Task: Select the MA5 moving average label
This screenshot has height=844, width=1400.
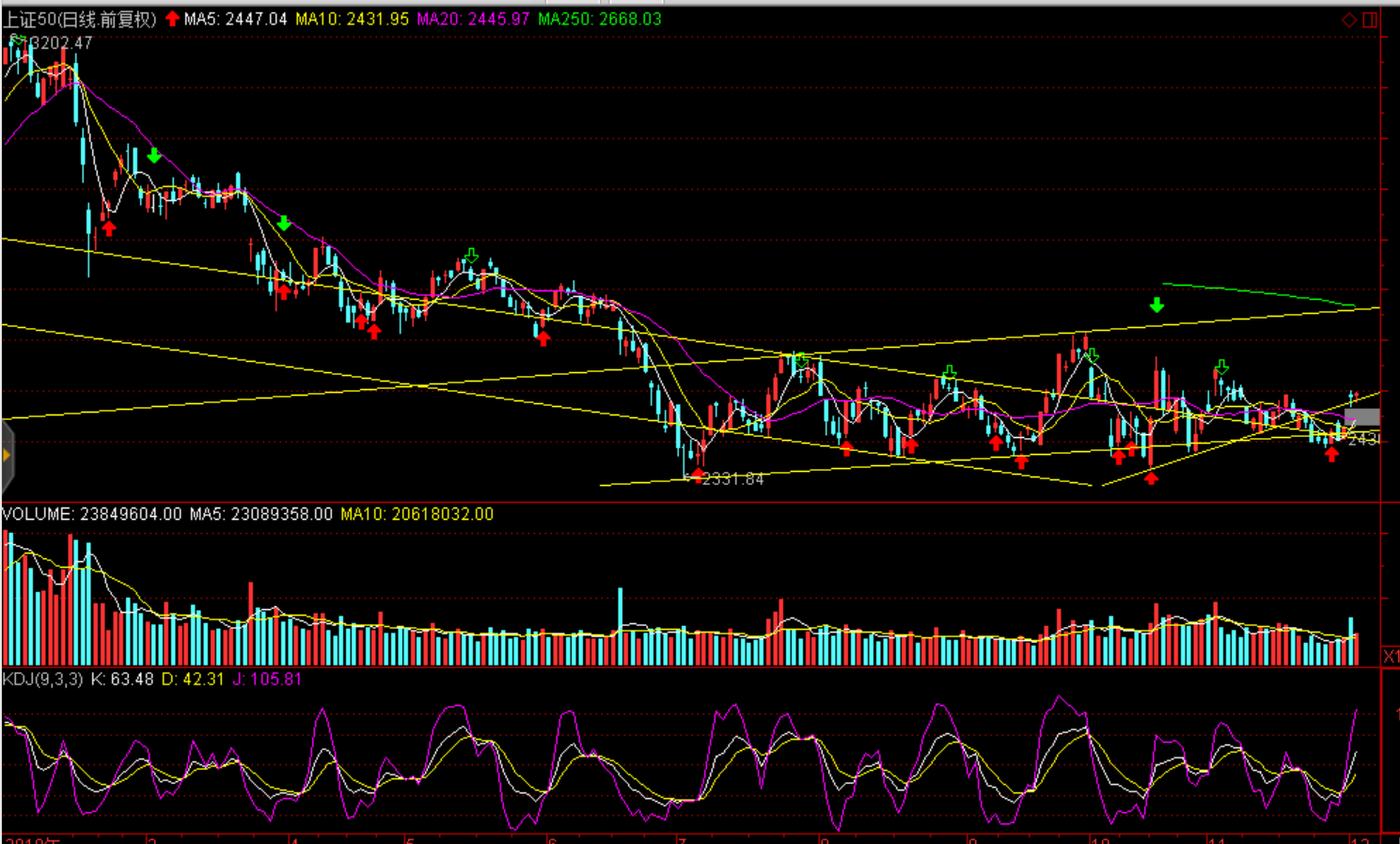Action: click(235, 20)
